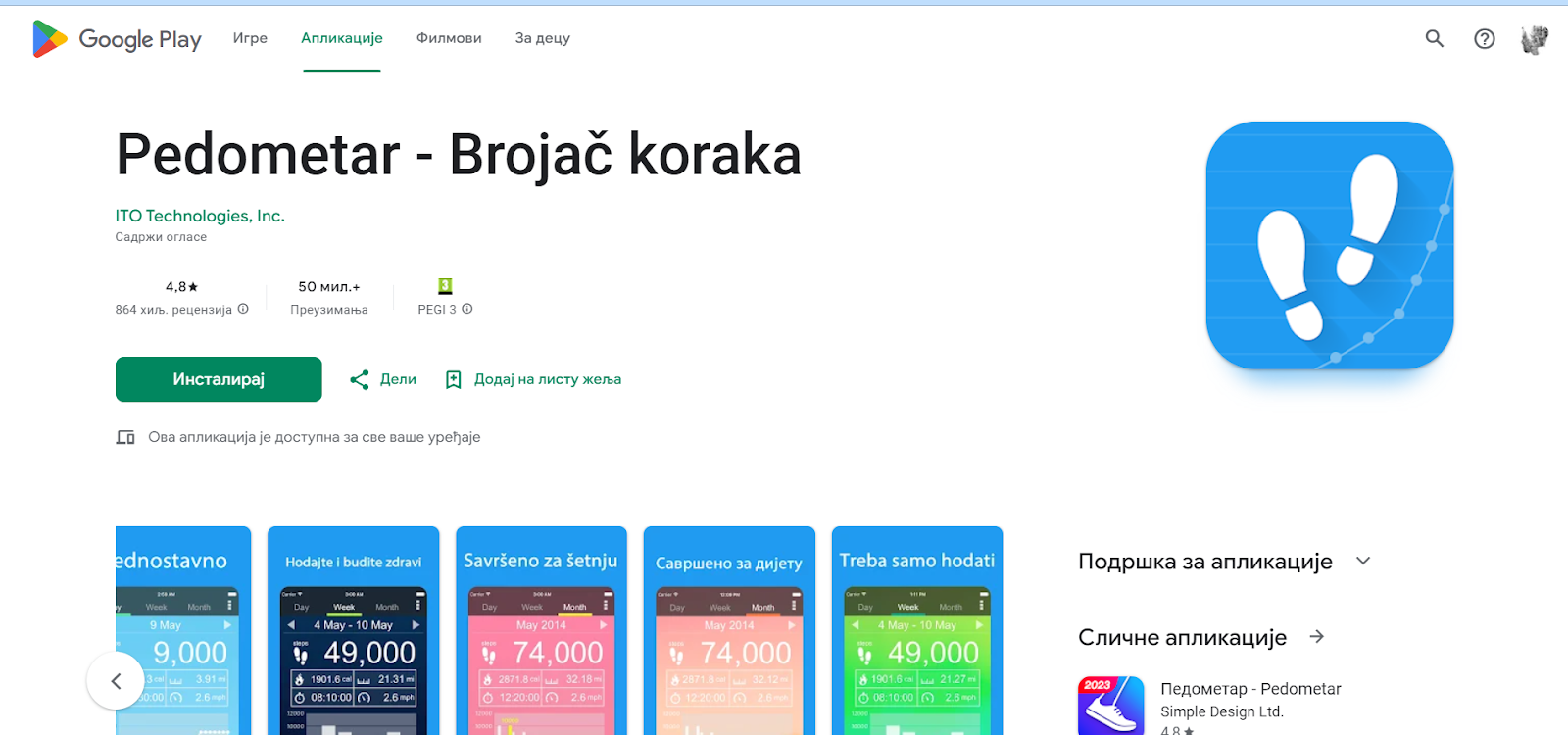Click the wishlist bookmark icon
The image size is (1568, 735).
[x=453, y=379]
